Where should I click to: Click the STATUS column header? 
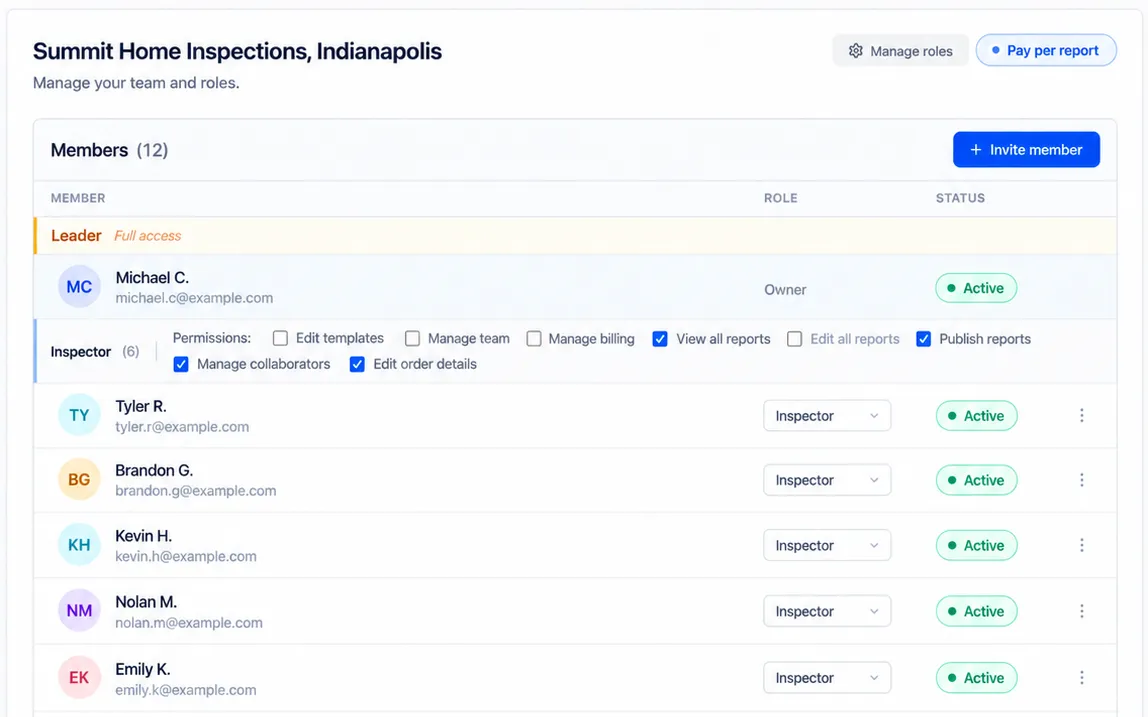pyautogui.click(x=960, y=198)
